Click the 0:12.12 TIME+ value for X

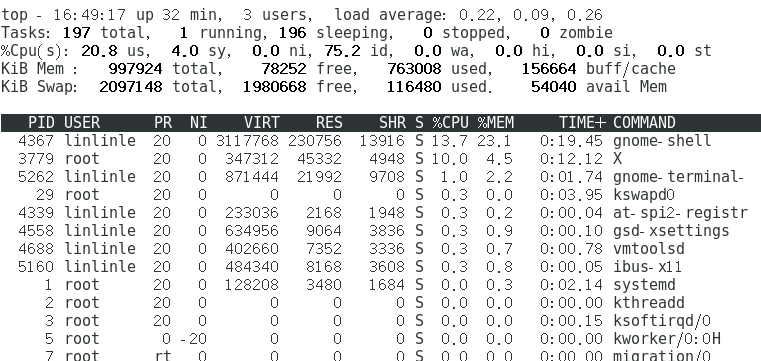[572, 159]
